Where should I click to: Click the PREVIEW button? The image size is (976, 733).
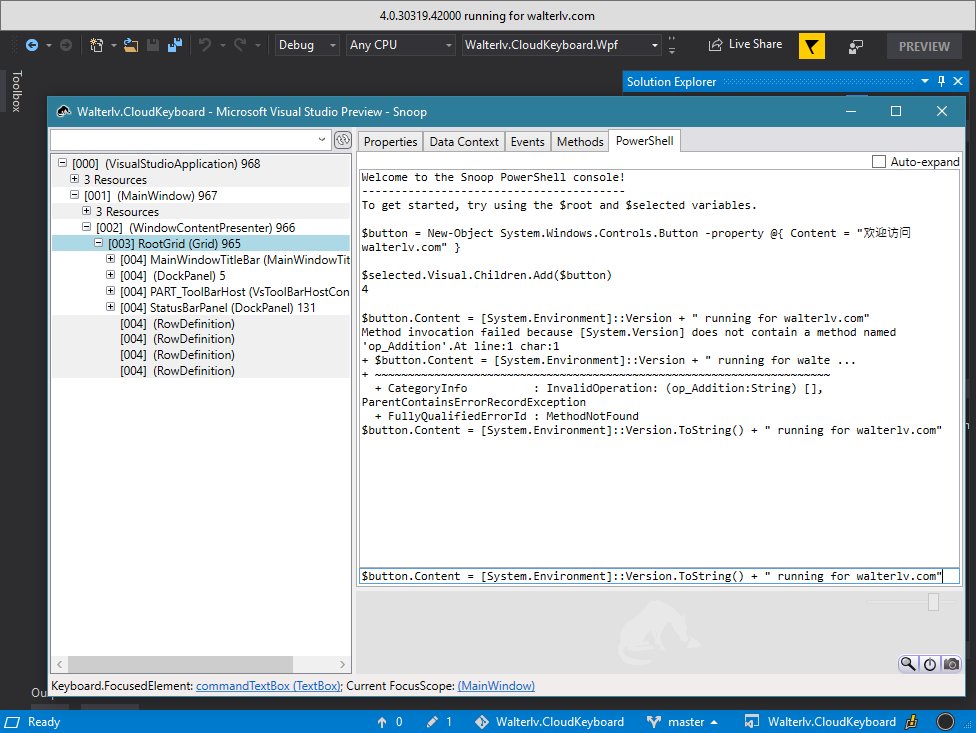[923, 46]
